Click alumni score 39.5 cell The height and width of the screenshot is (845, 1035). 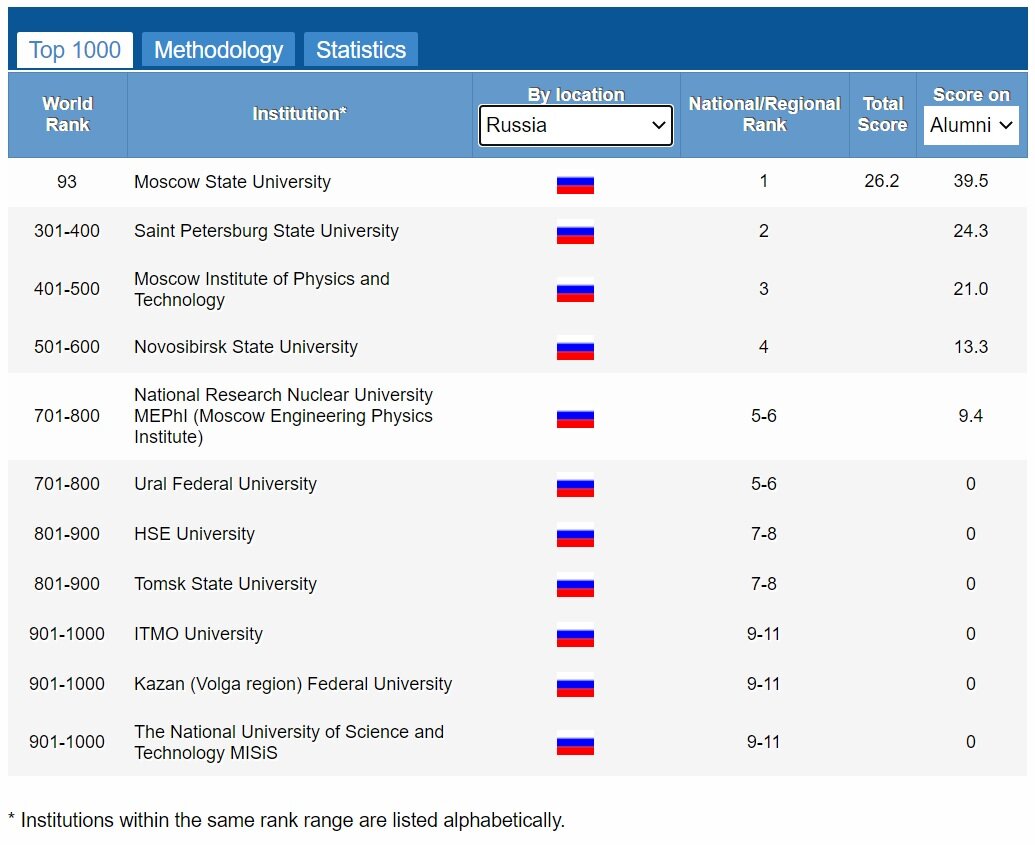click(x=970, y=181)
